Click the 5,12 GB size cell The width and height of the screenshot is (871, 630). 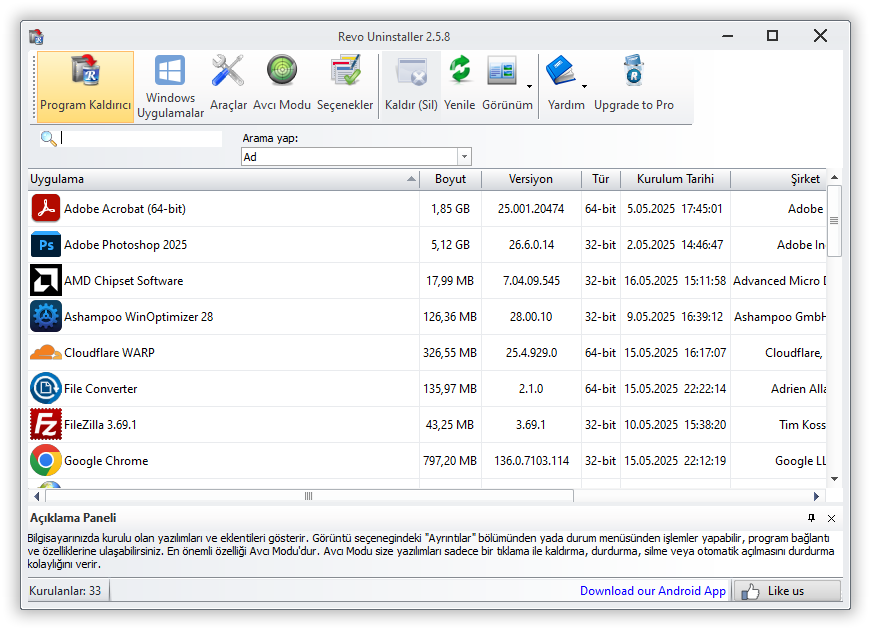pyautogui.click(x=450, y=245)
